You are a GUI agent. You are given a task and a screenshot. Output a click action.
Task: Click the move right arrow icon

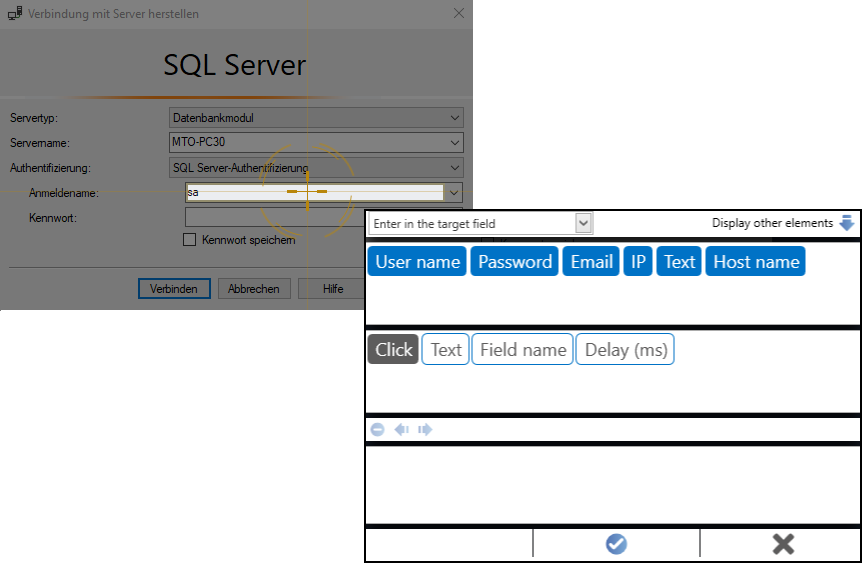click(x=425, y=429)
